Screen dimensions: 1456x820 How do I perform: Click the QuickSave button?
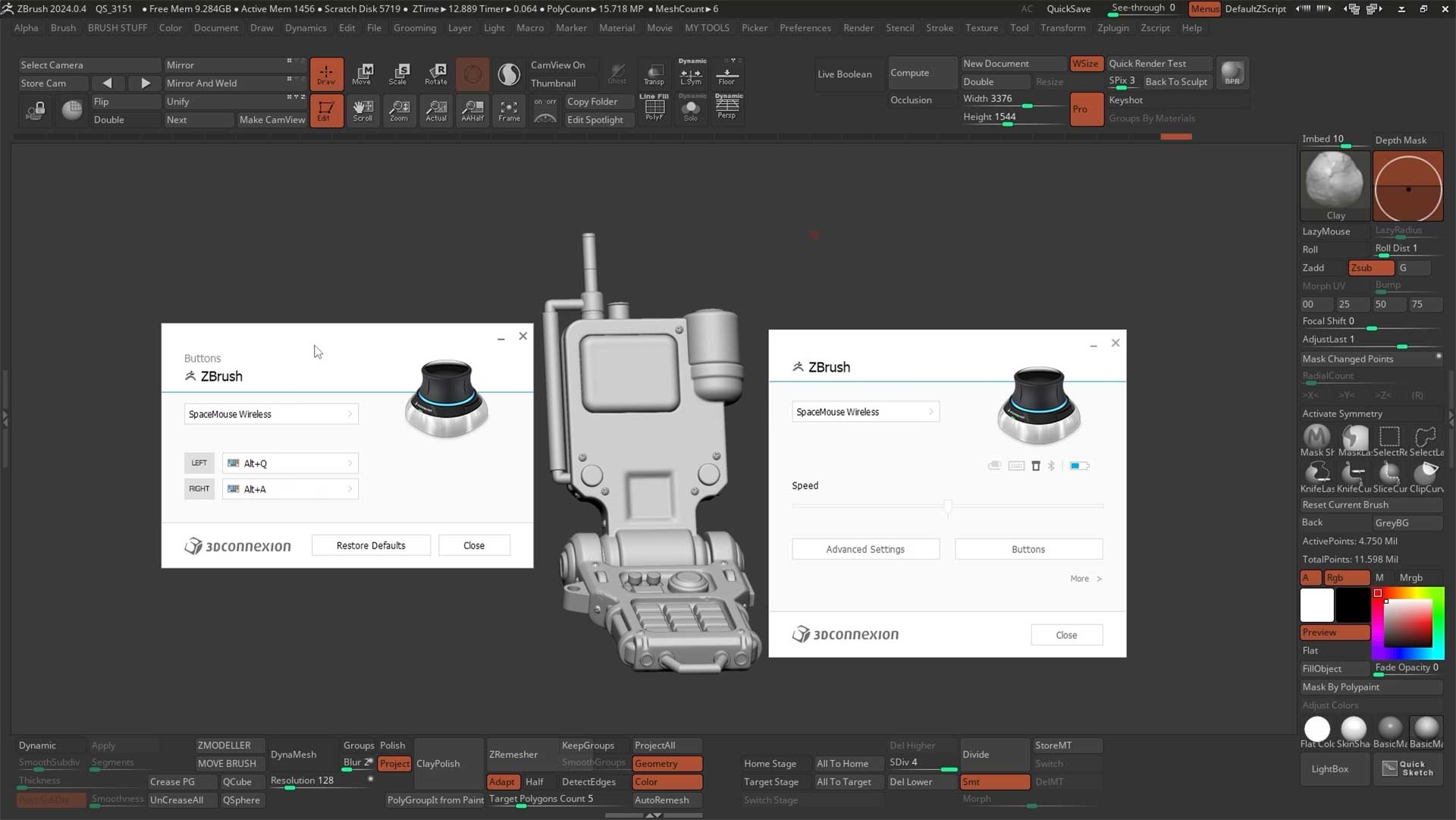pos(1068,9)
